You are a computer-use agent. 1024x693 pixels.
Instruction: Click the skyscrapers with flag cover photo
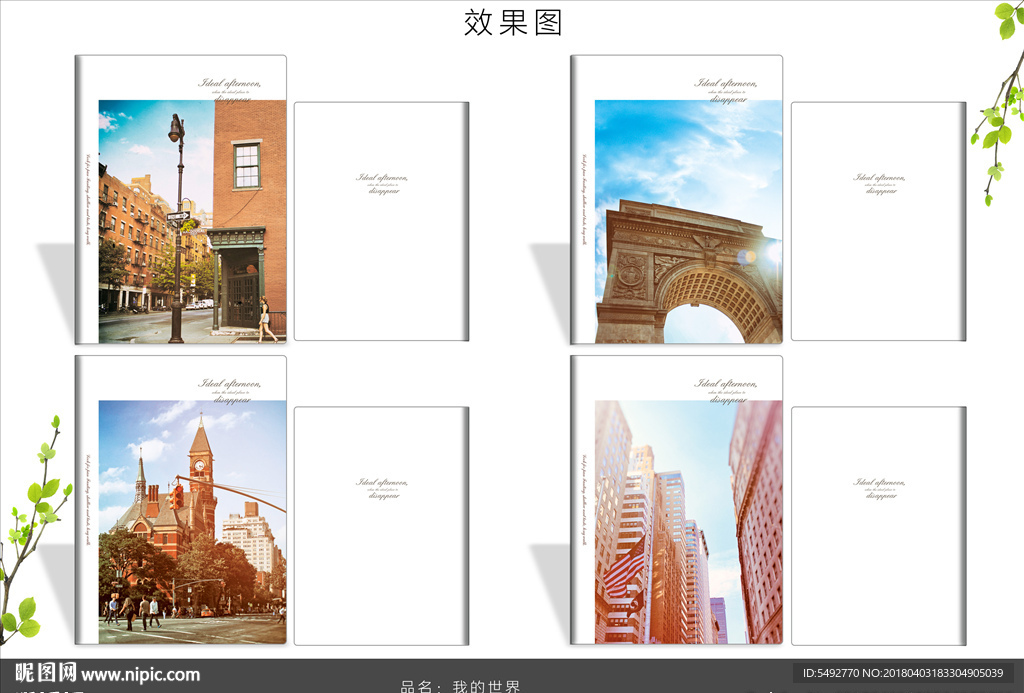688,522
